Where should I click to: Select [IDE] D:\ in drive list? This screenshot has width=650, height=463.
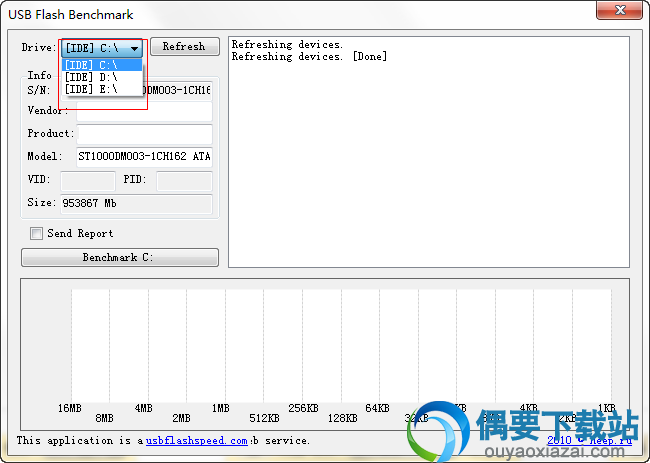pos(102,77)
